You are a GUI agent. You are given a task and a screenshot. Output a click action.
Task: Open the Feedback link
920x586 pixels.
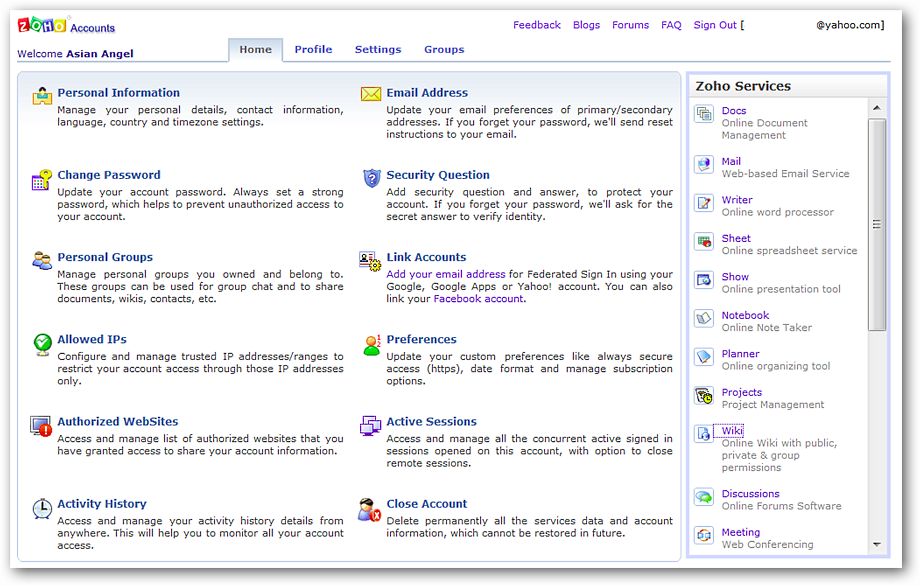[x=537, y=25]
